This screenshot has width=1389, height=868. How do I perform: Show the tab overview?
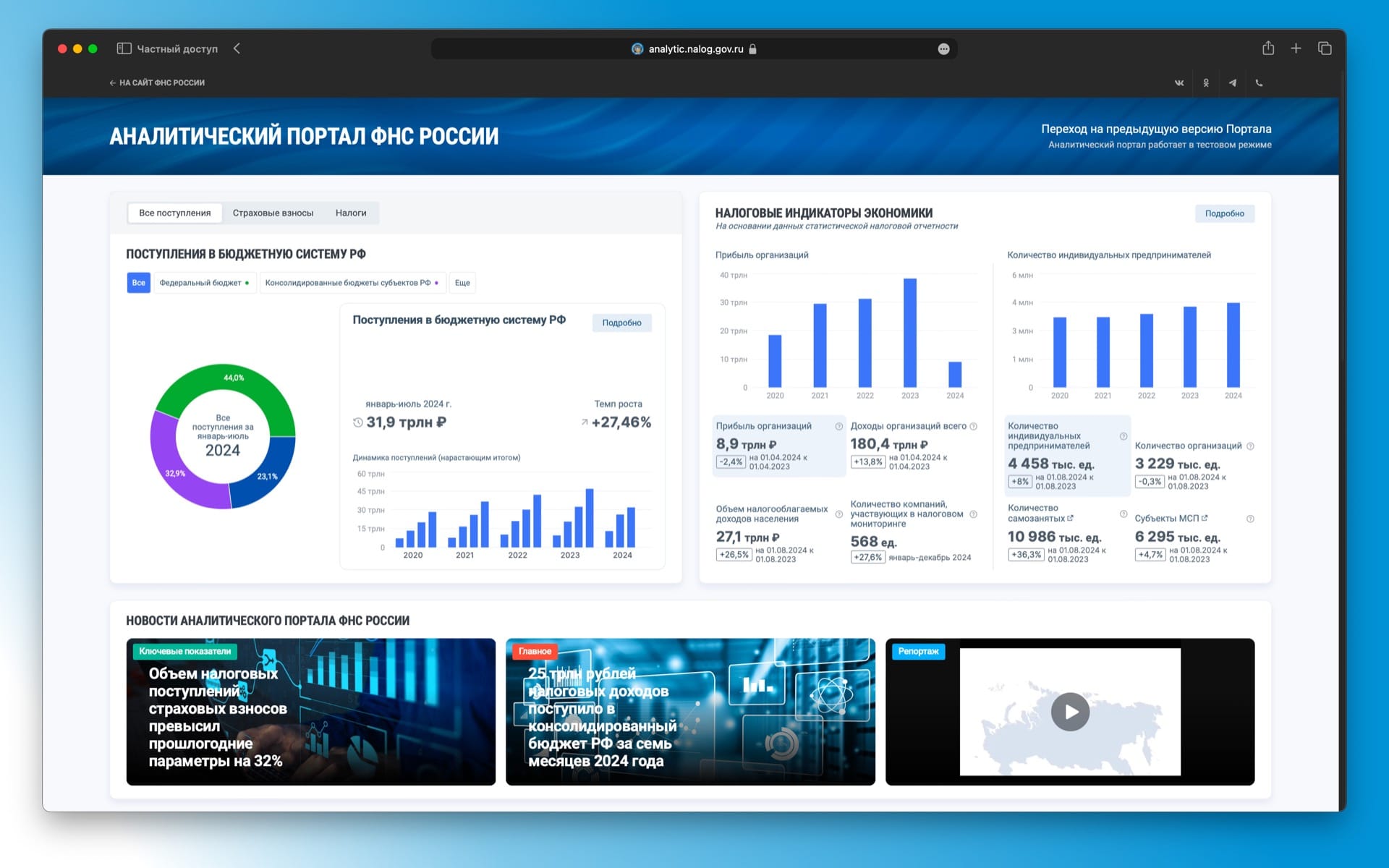(1325, 48)
